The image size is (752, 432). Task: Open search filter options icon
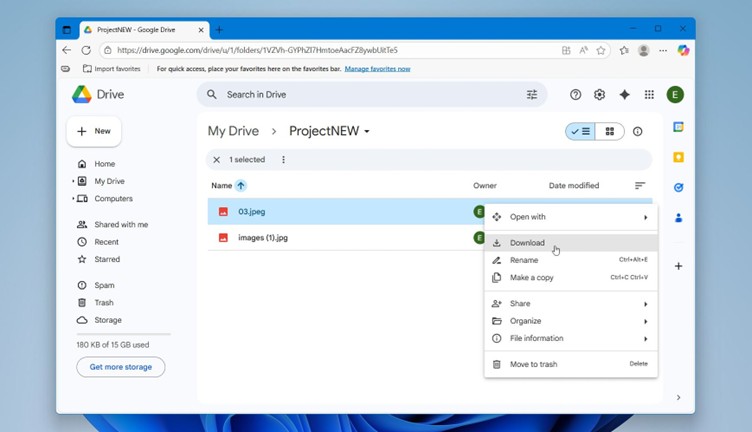(x=532, y=95)
